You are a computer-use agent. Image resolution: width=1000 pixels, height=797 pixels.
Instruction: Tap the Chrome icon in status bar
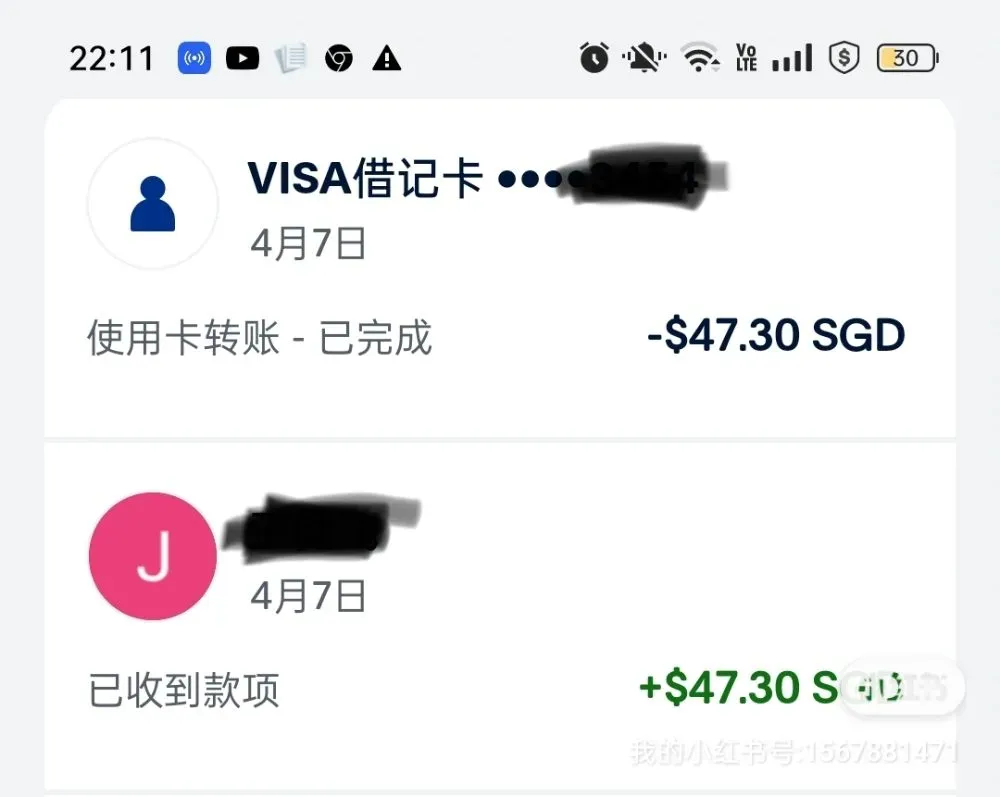tap(339, 59)
